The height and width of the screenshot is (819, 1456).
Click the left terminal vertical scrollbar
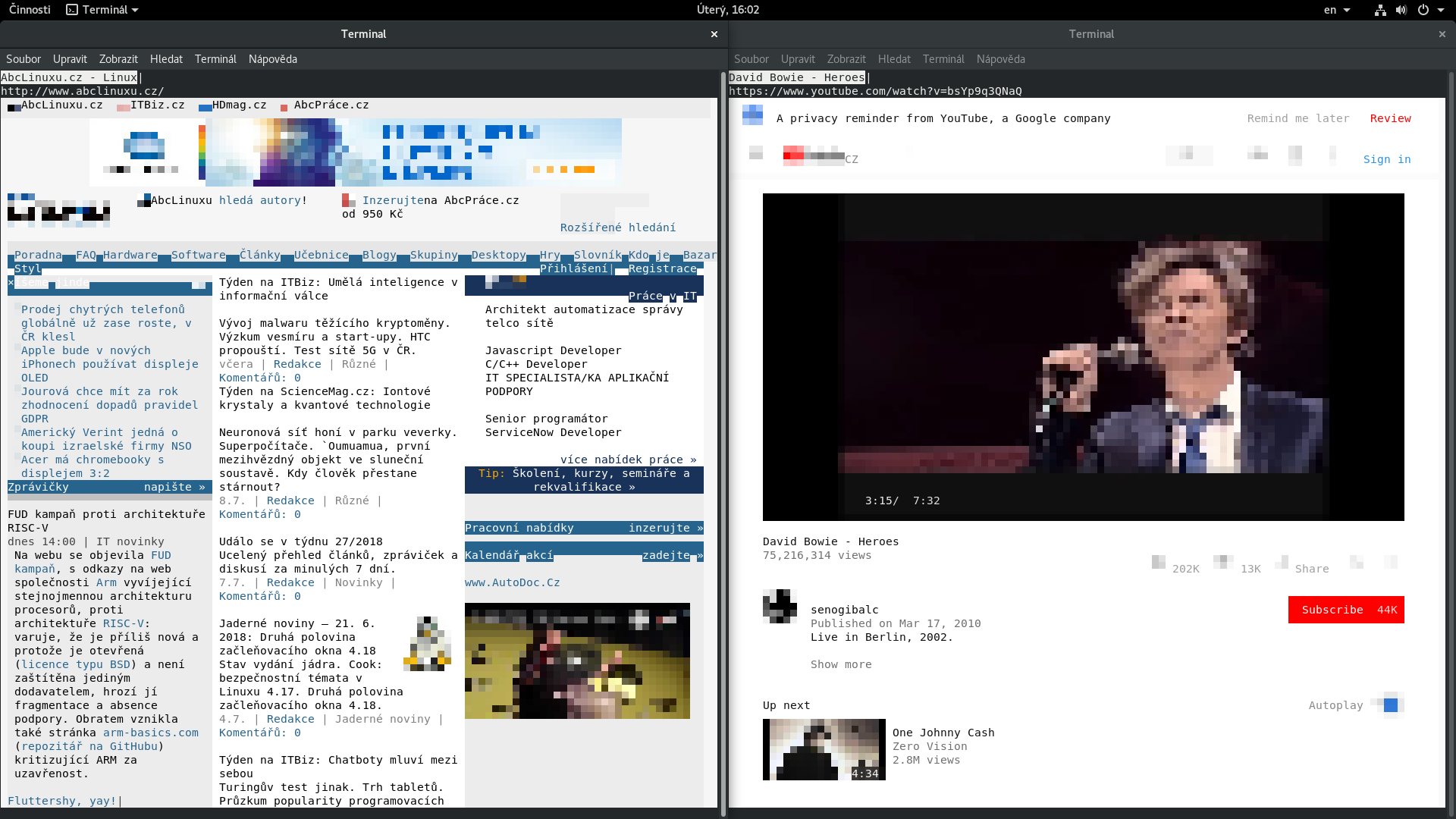coord(723,444)
